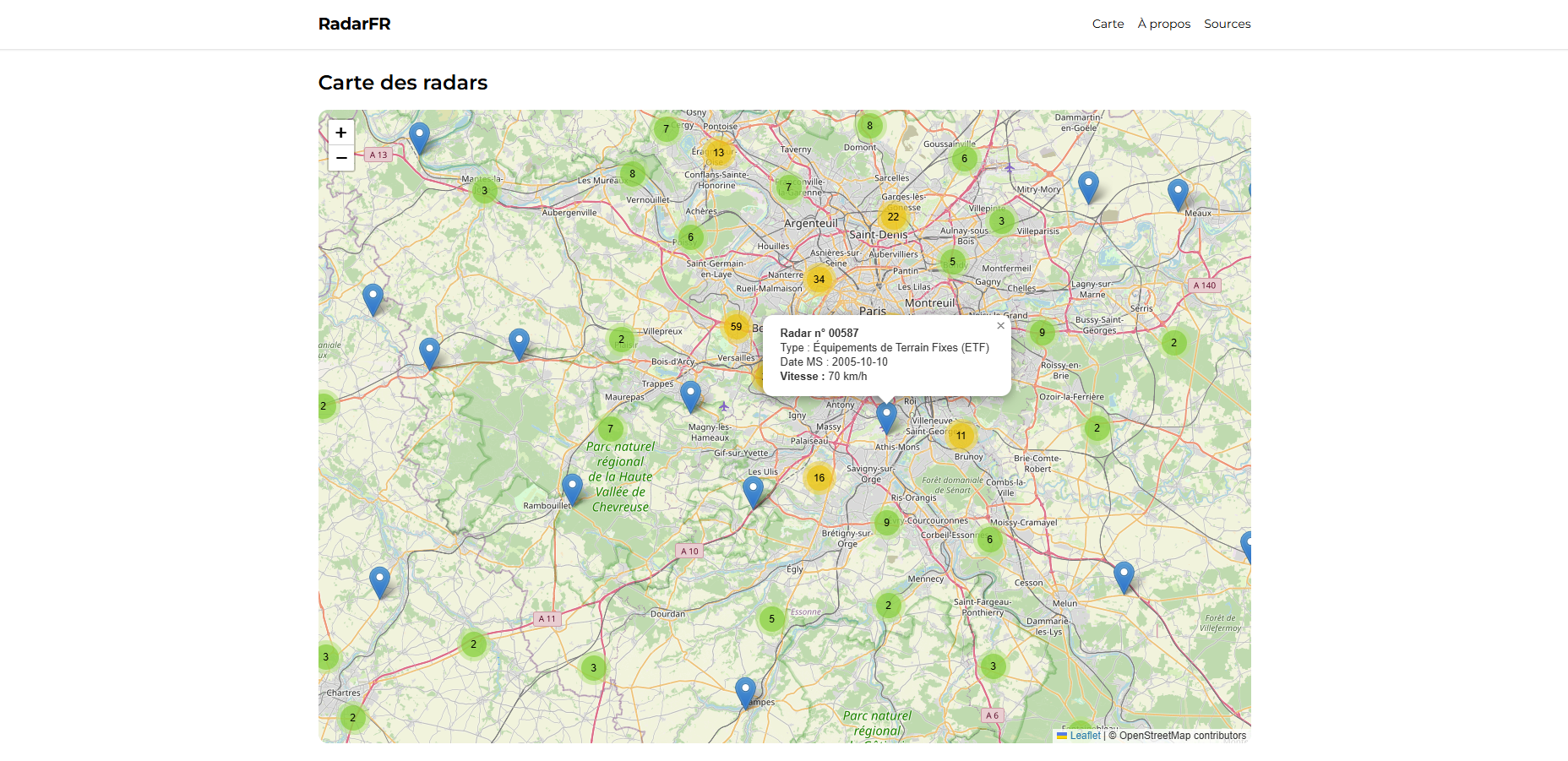Screen dimensions: 1568x761
Task: Click the RadarFR site logo
Action: point(354,24)
